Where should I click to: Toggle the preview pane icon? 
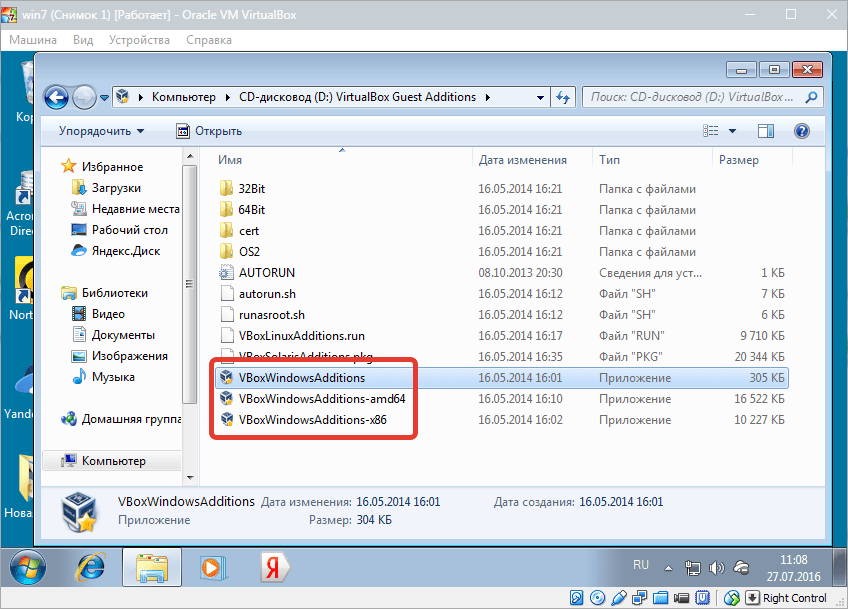pos(766,131)
